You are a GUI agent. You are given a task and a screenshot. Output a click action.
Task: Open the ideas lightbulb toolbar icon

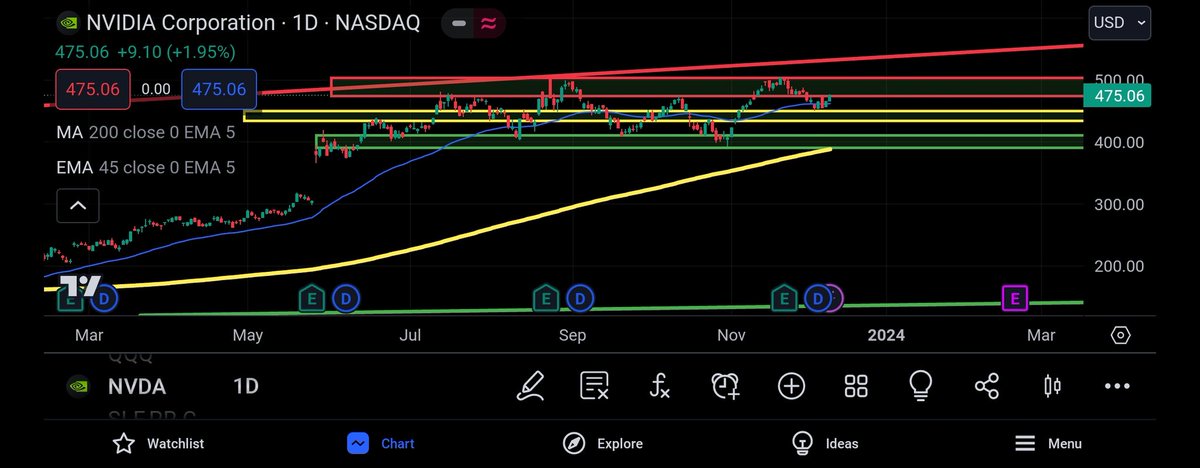click(921, 384)
